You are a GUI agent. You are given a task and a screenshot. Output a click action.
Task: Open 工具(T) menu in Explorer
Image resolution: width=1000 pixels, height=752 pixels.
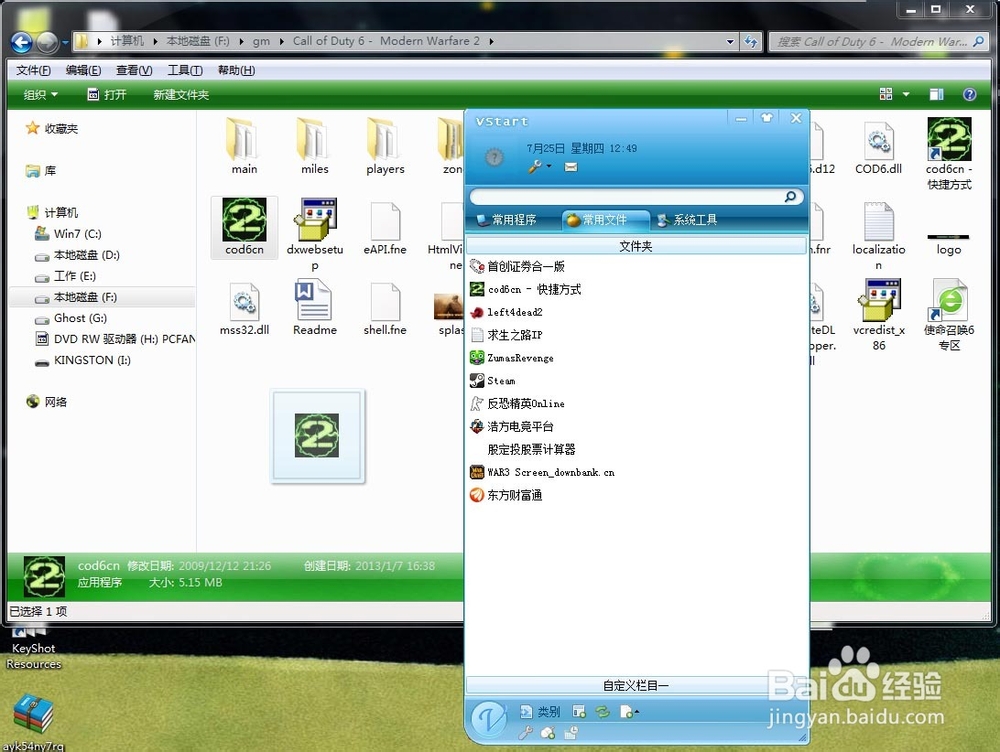185,70
